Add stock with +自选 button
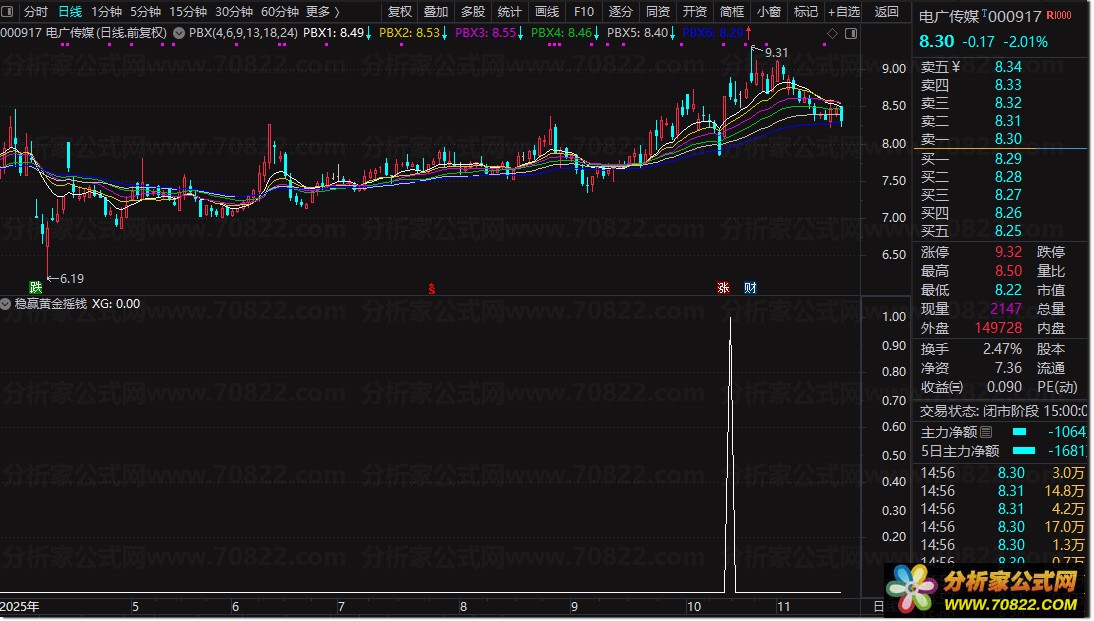1094x621 pixels. [x=844, y=12]
